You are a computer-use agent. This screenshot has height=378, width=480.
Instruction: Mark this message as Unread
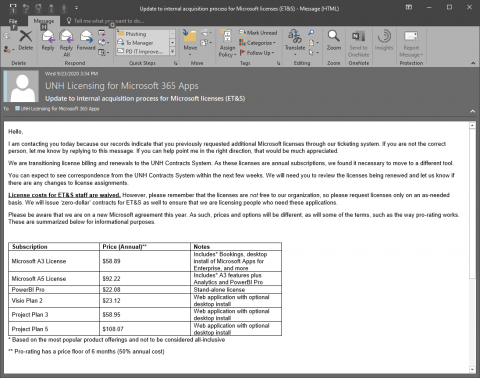tap(258, 33)
